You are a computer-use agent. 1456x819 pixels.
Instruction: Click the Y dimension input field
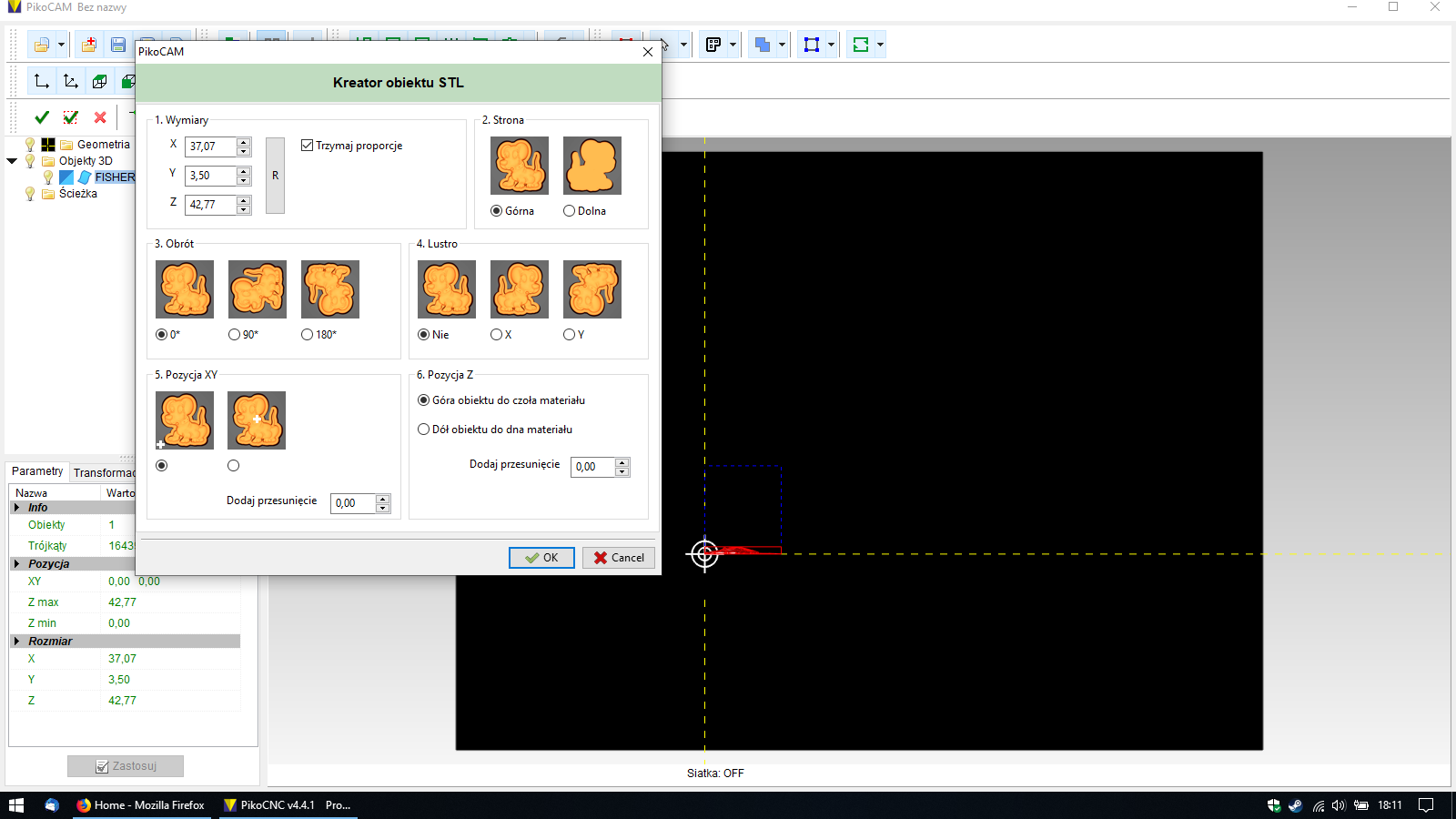pos(211,176)
